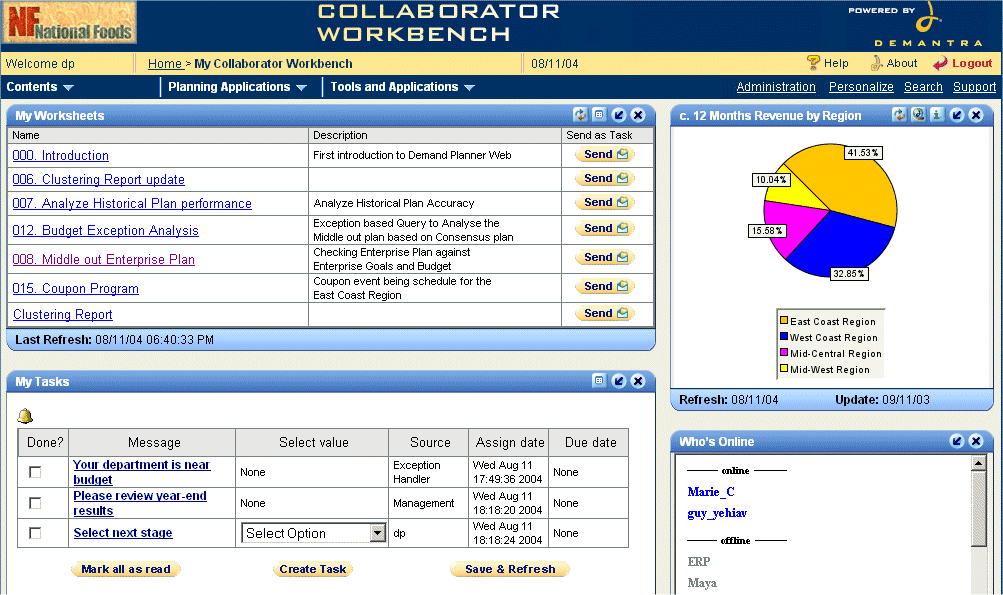Open the My Tasks layout icon
Image resolution: width=1003 pixels, height=595 pixels.
point(599,381)
